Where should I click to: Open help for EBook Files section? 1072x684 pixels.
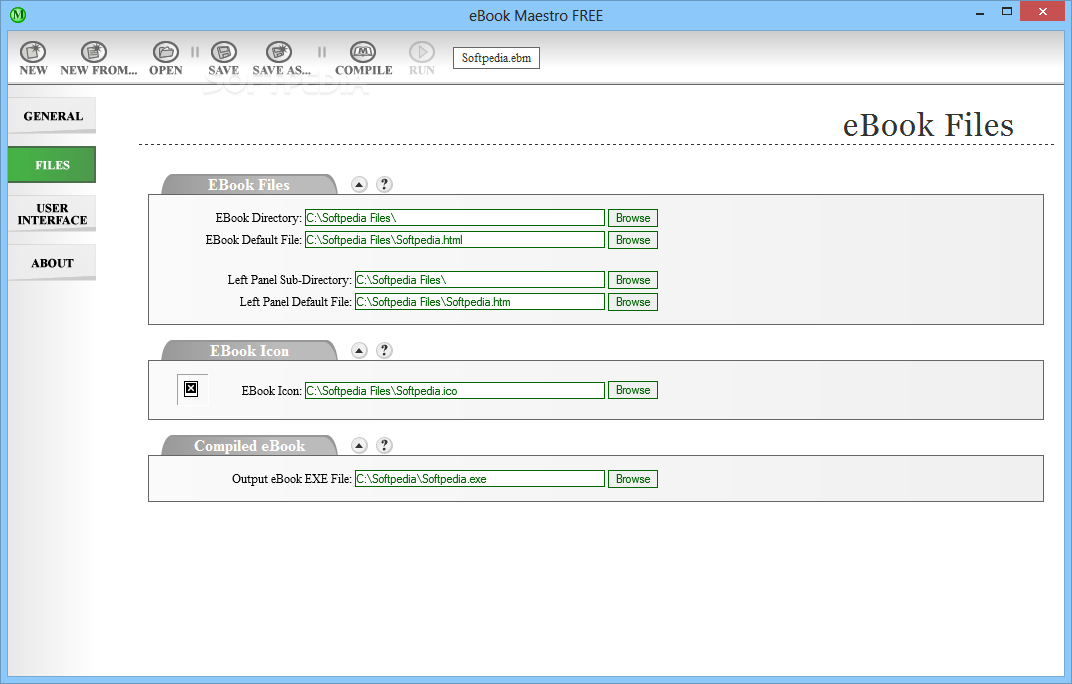point(384,184)
